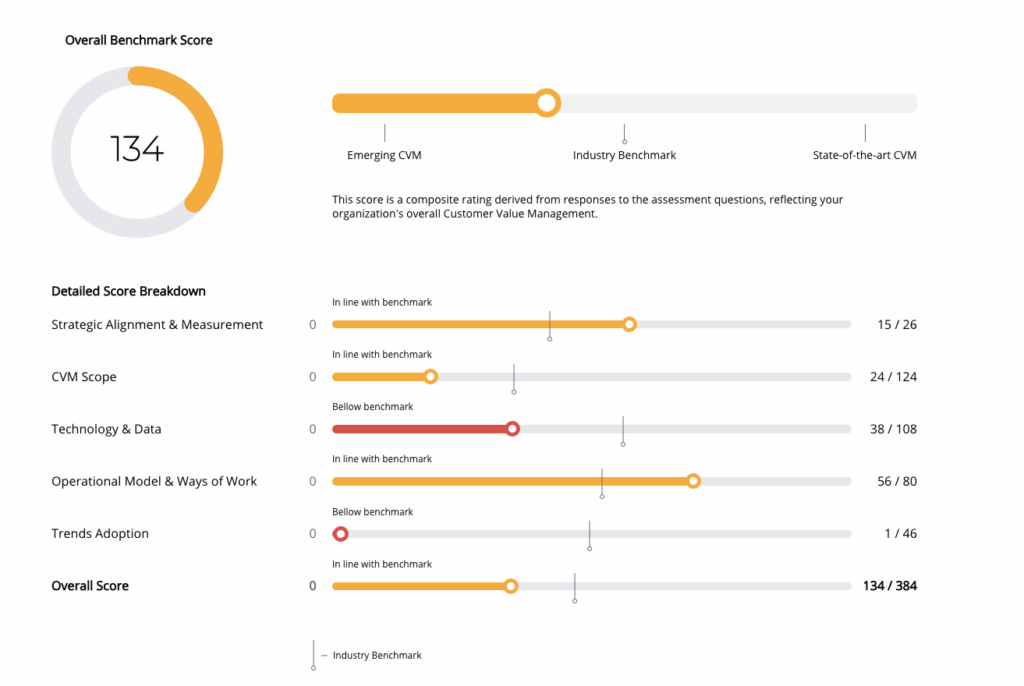Image resolution: width=1024 pixels, height=686 pixels.
Task: Click the 56 / 80 score value
Action: (x=896, y=481)
